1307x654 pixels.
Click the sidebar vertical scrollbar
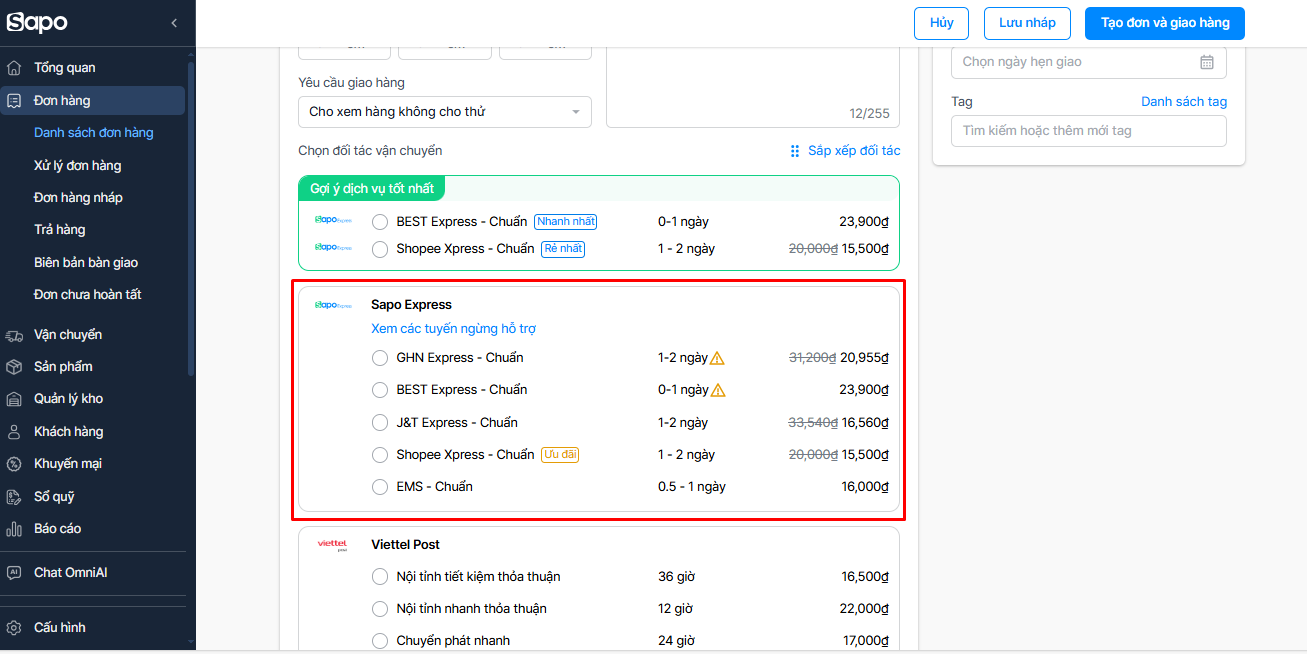pyautogui.click(x=191, y=218)
